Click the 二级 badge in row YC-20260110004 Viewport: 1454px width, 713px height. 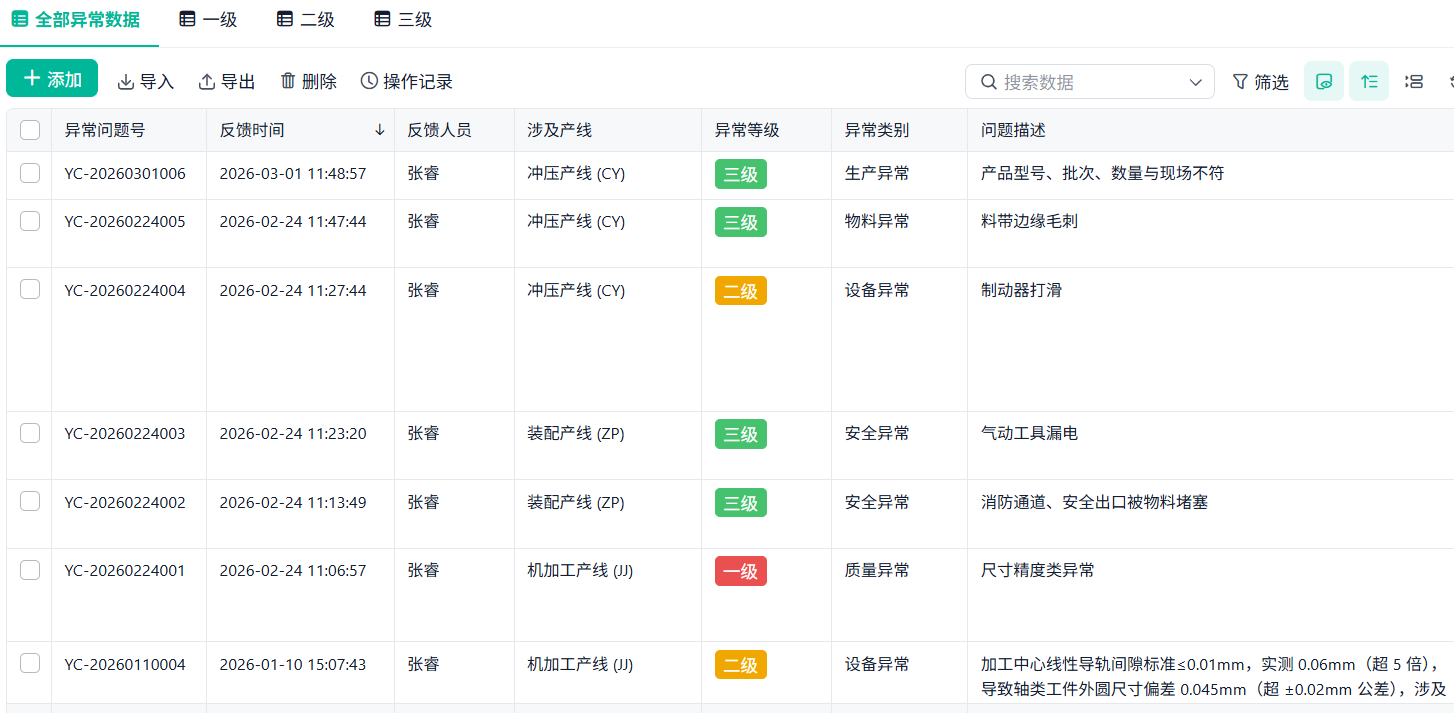pyautogui.click(x=741, y=665)
